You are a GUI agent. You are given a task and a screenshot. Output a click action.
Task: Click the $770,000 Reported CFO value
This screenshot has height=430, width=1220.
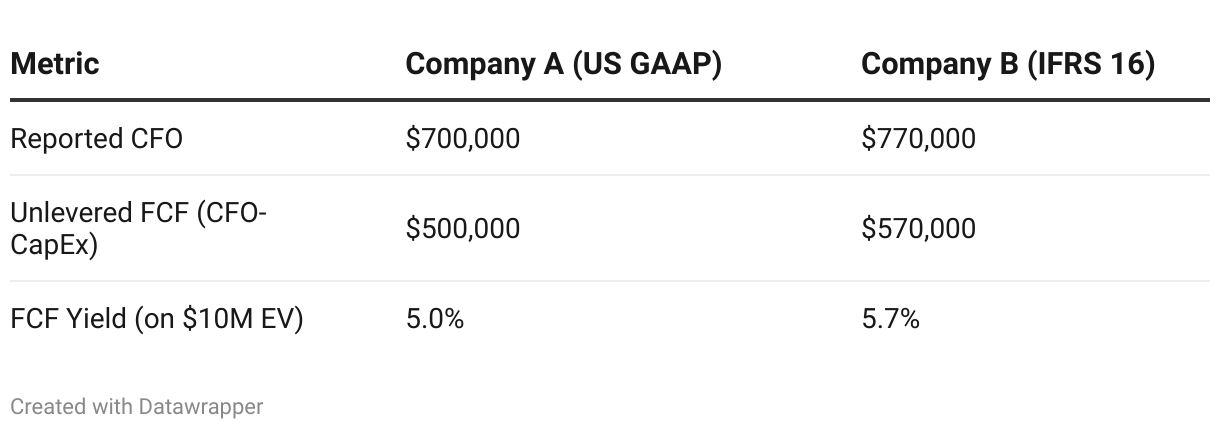(x=918, y=138)
